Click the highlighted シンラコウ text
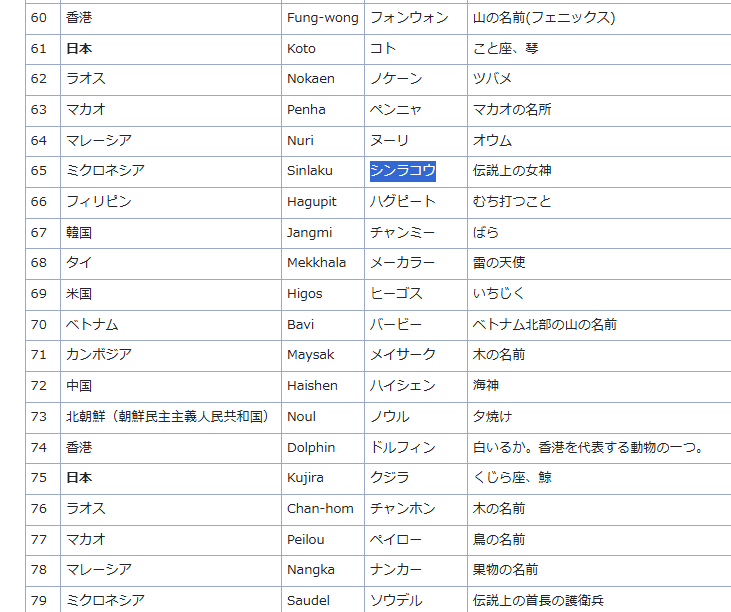The height and width of the screenshot is (612, 731). [402, 171]
